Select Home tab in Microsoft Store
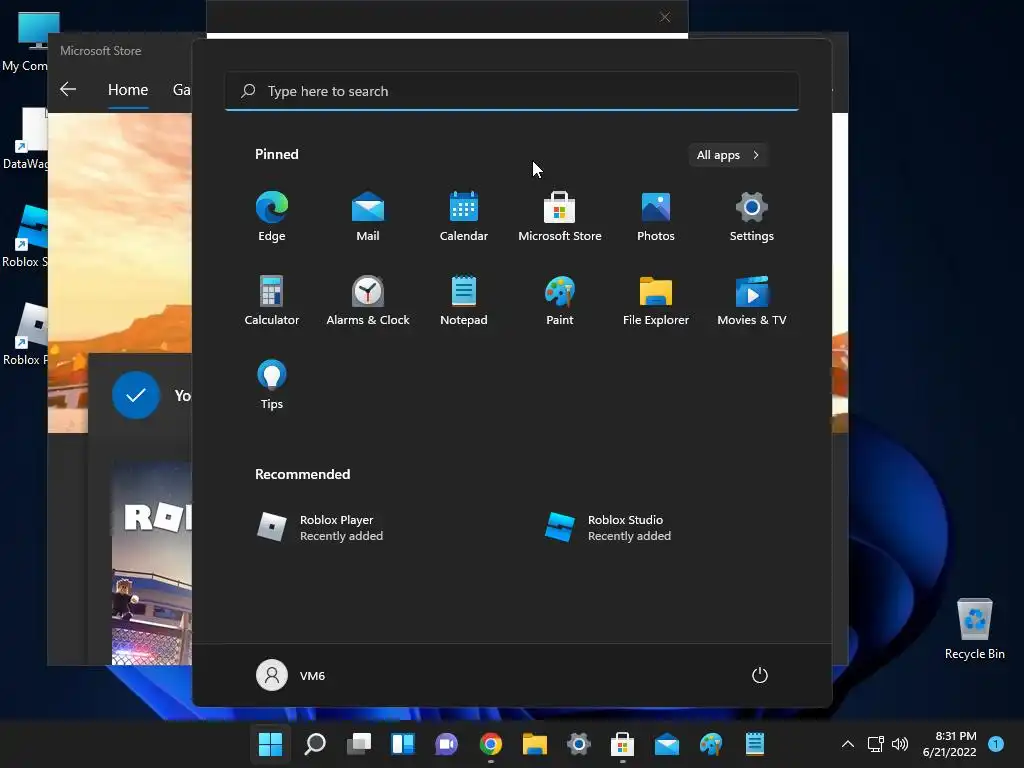The width and height of the screenshot is (1024, 768). pyautogui.click(x=128, y=90)
